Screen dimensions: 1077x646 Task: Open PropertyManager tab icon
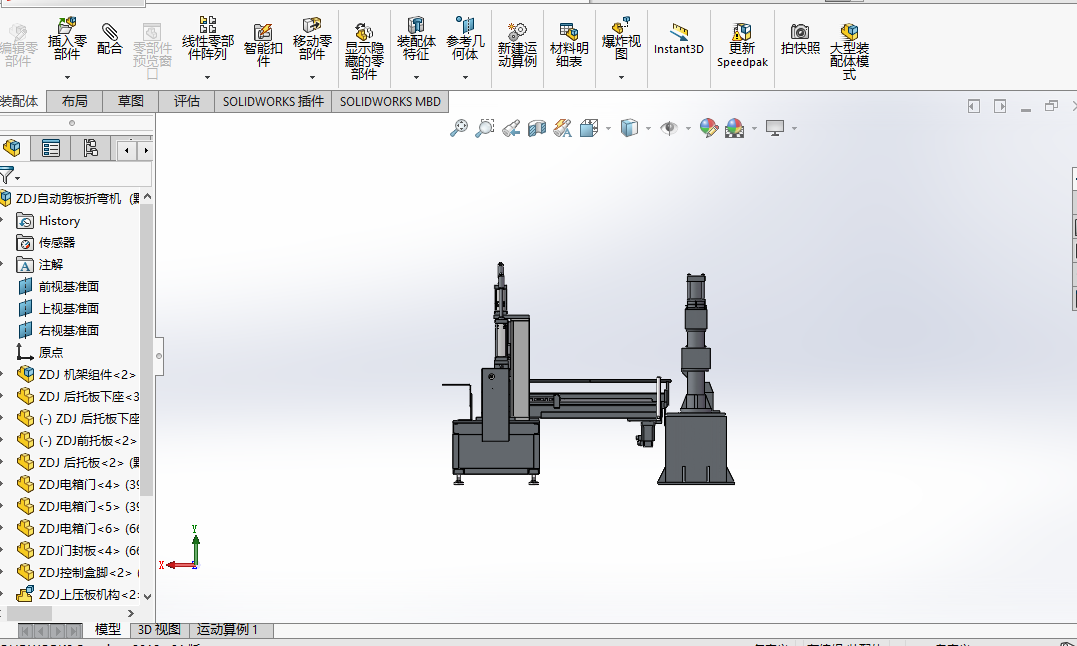point(51,148)
